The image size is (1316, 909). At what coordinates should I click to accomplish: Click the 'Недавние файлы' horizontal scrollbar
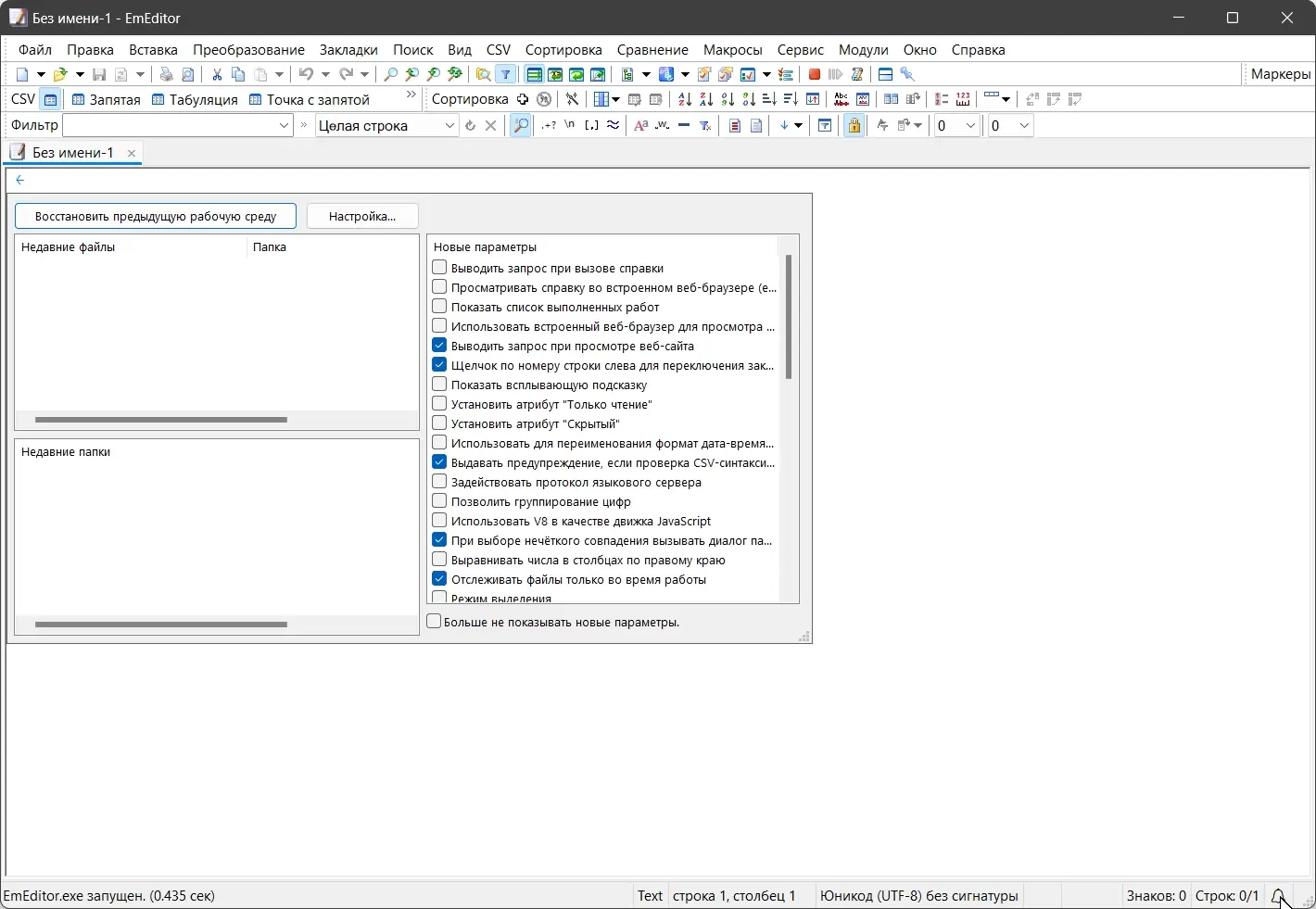pyautogui.click(x=161, y=420)
